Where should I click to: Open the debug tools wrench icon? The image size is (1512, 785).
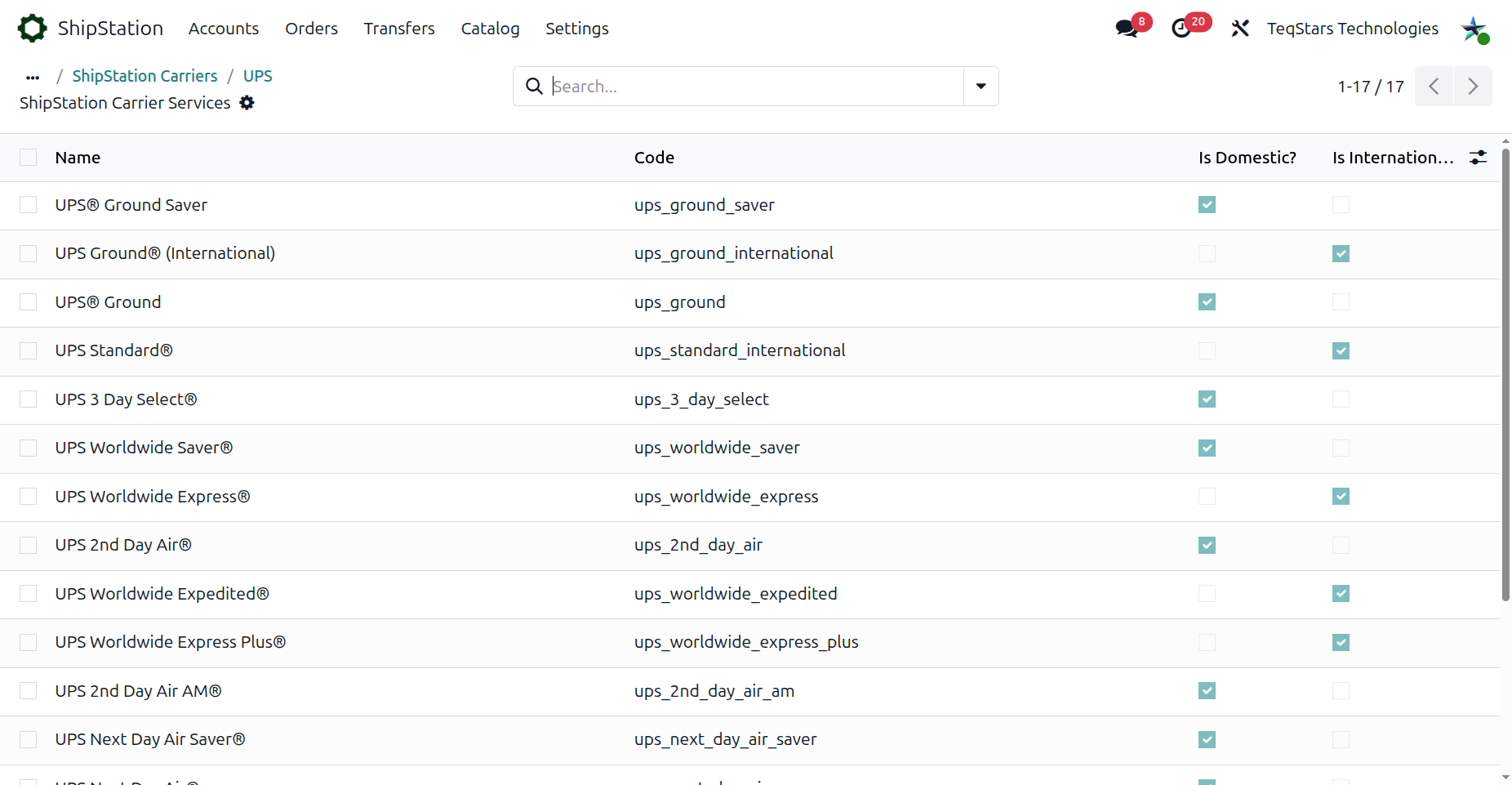coord(1240,29)
